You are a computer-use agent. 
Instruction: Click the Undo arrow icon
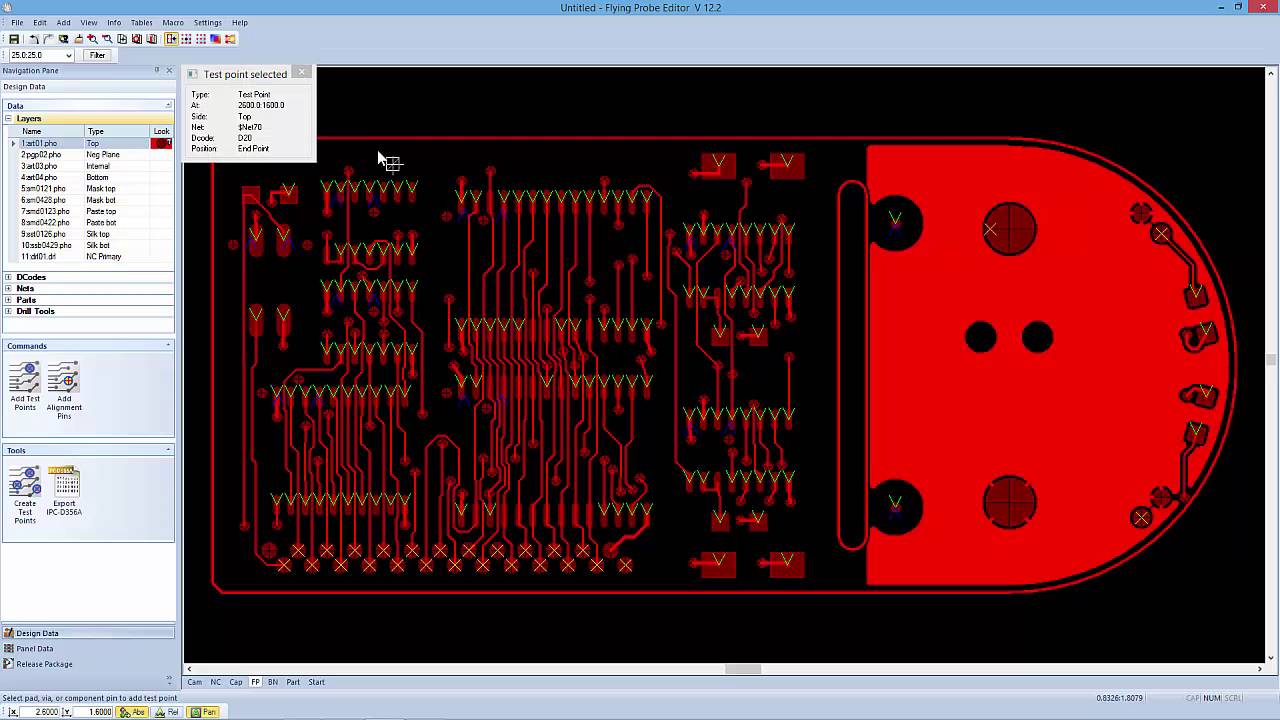(34, 39)
